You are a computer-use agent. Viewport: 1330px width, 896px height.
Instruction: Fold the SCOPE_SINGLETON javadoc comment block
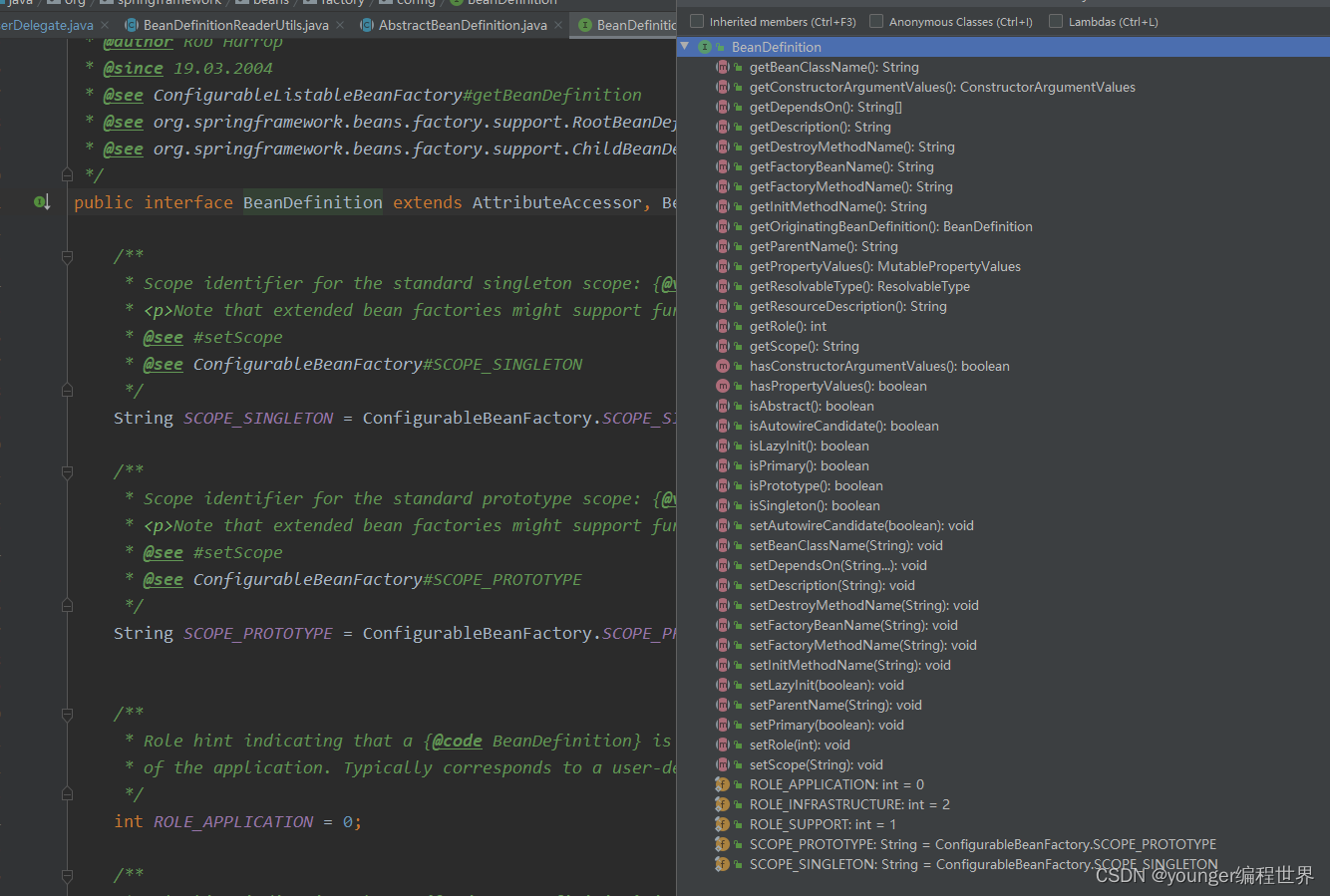[67, 257]
